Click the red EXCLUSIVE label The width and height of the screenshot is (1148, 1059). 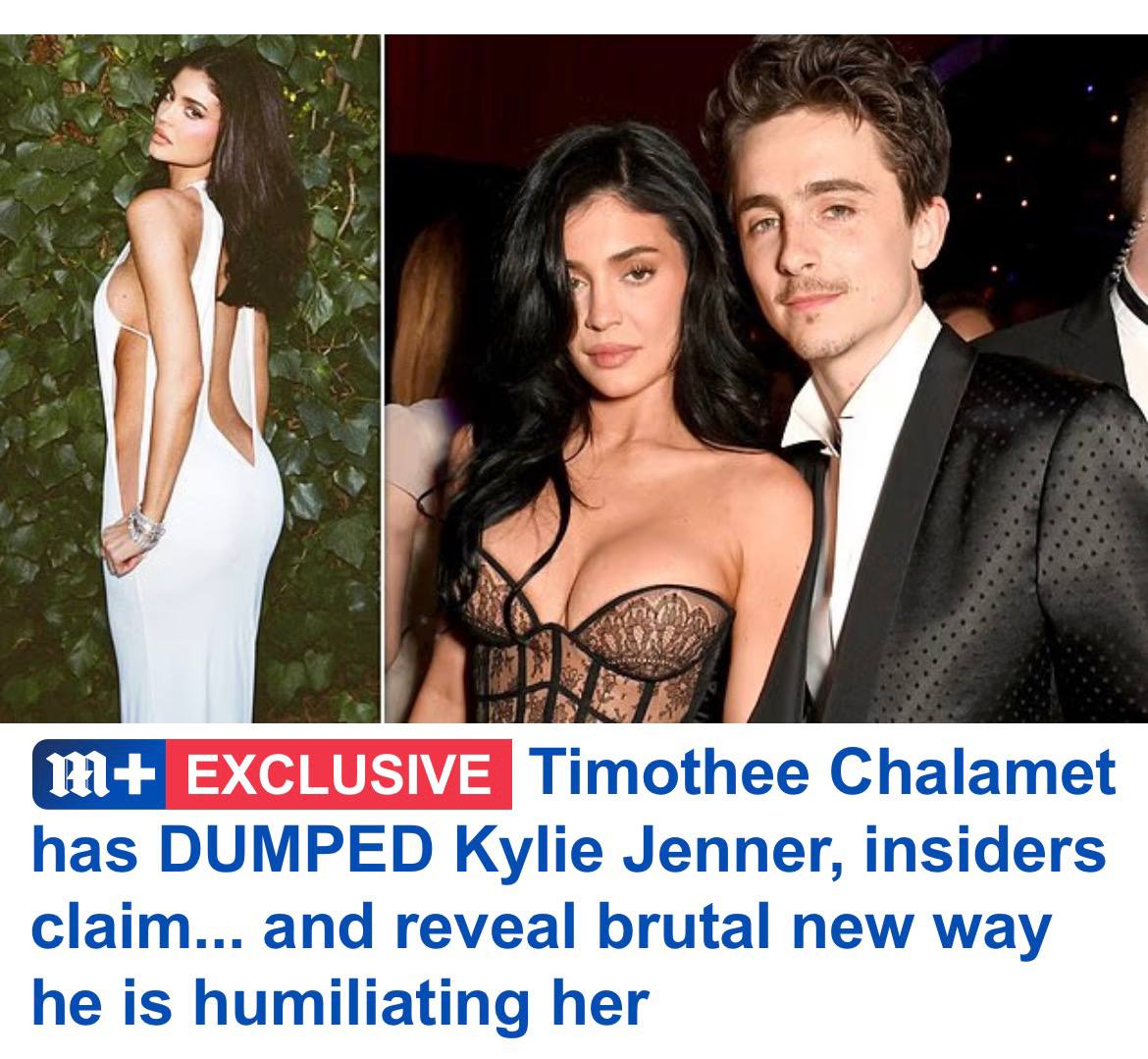pyautogui.click(x=339, y=774)
